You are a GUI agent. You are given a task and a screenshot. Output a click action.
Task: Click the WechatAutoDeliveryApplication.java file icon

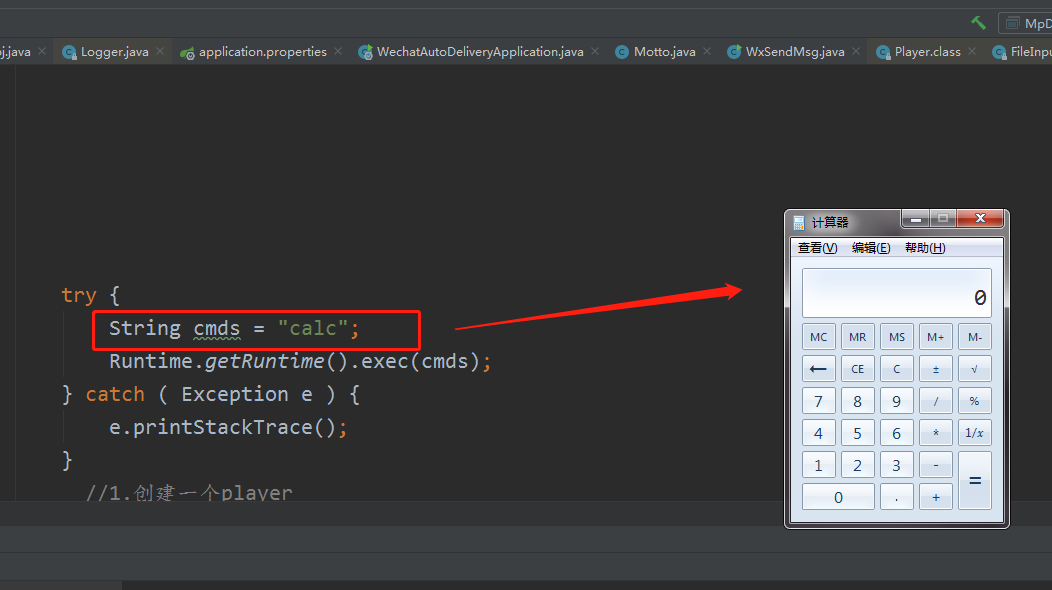[366, 52]
